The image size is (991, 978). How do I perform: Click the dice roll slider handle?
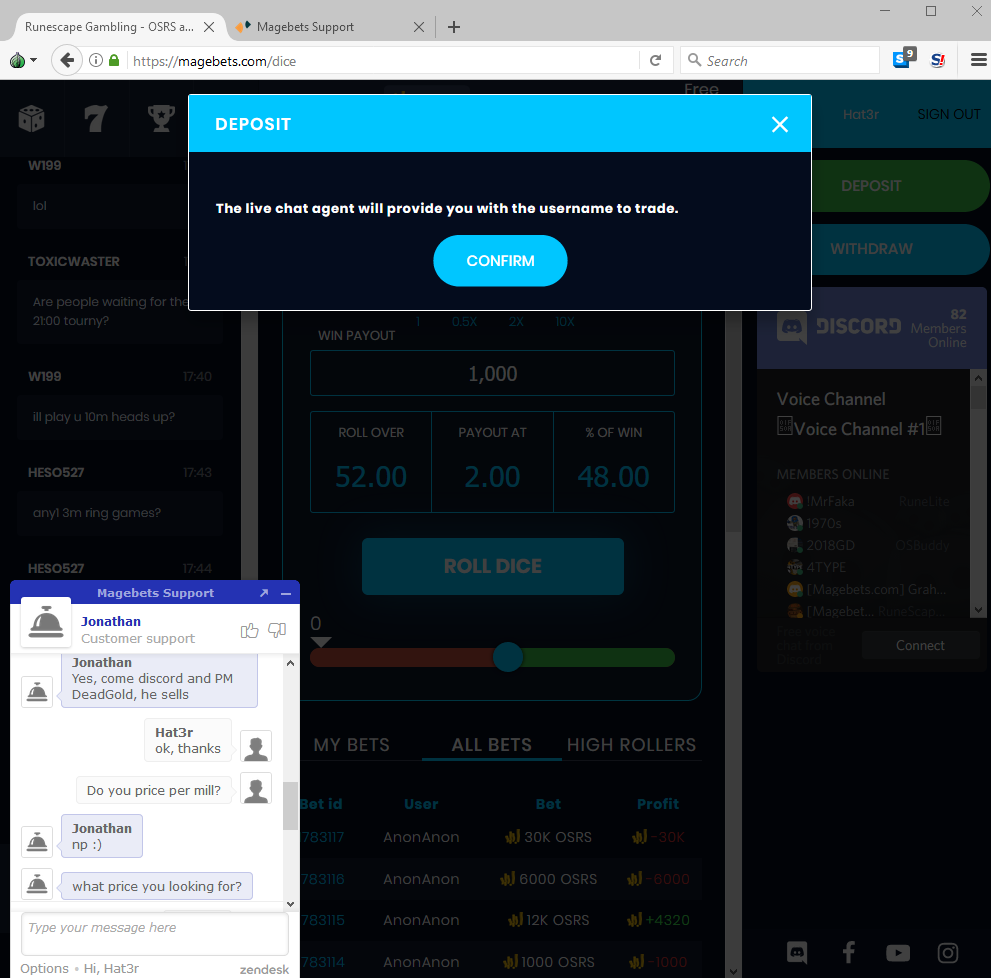coord(508,657)
